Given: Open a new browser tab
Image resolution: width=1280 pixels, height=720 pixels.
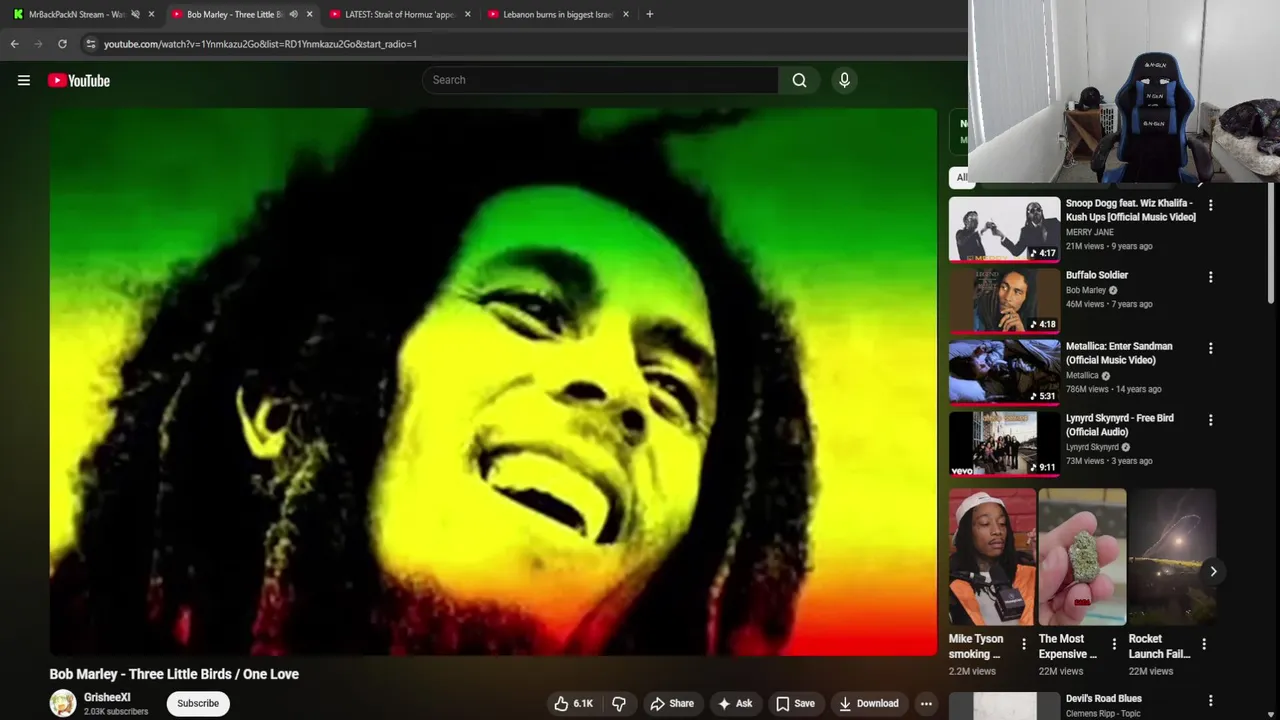Looking at the screenshot, I should pyautogui.click(x=650, y=14).
